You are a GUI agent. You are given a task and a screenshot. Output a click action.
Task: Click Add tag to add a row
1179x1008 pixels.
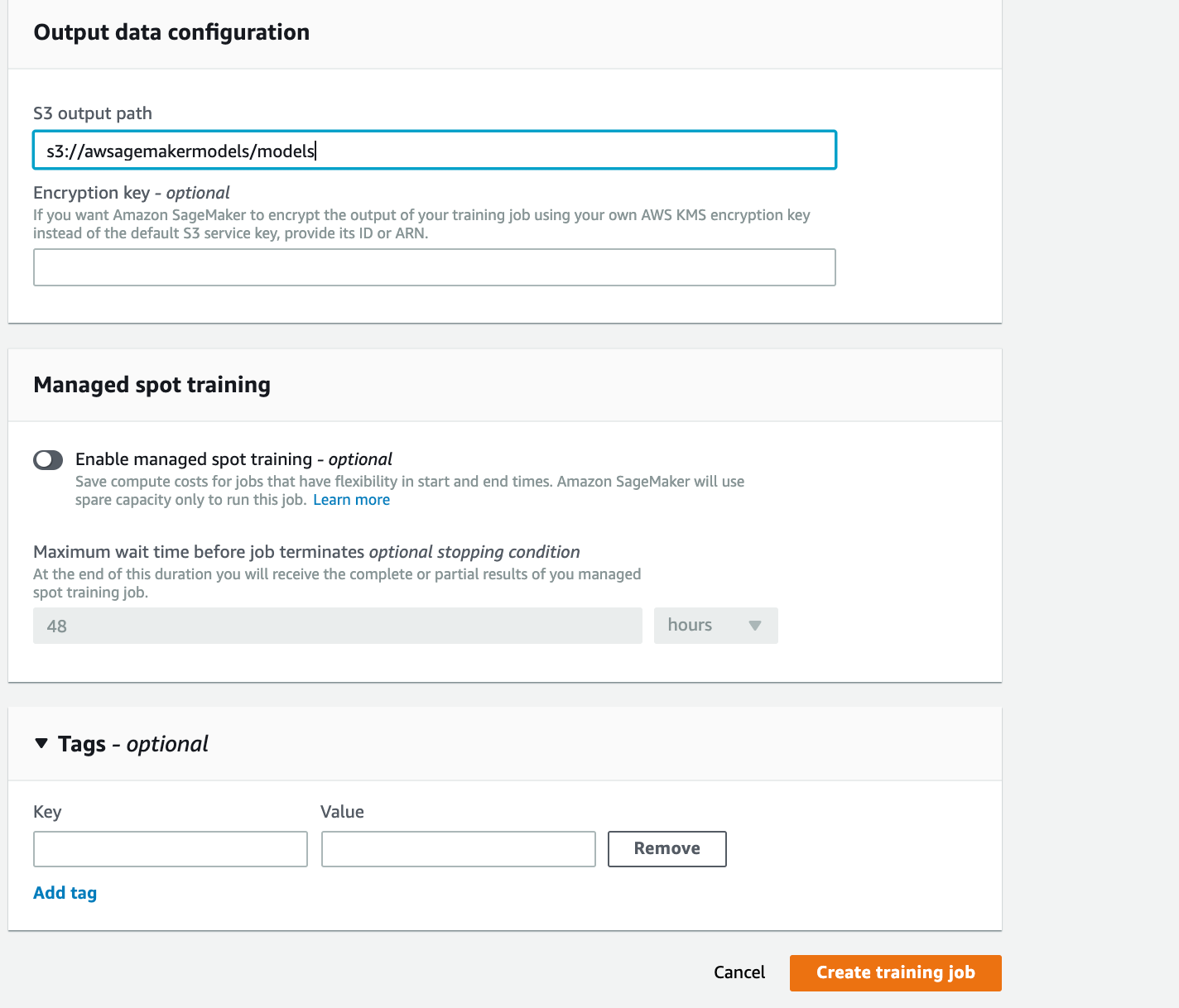65,893
